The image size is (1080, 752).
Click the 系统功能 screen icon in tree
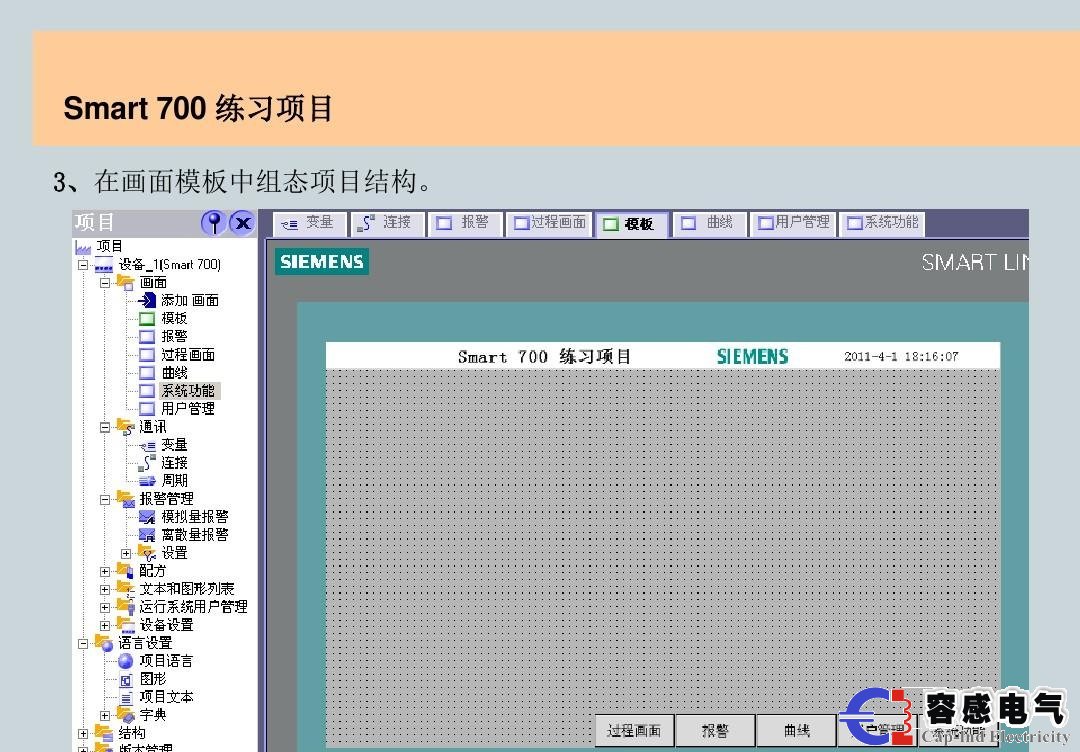coord(147,390)
